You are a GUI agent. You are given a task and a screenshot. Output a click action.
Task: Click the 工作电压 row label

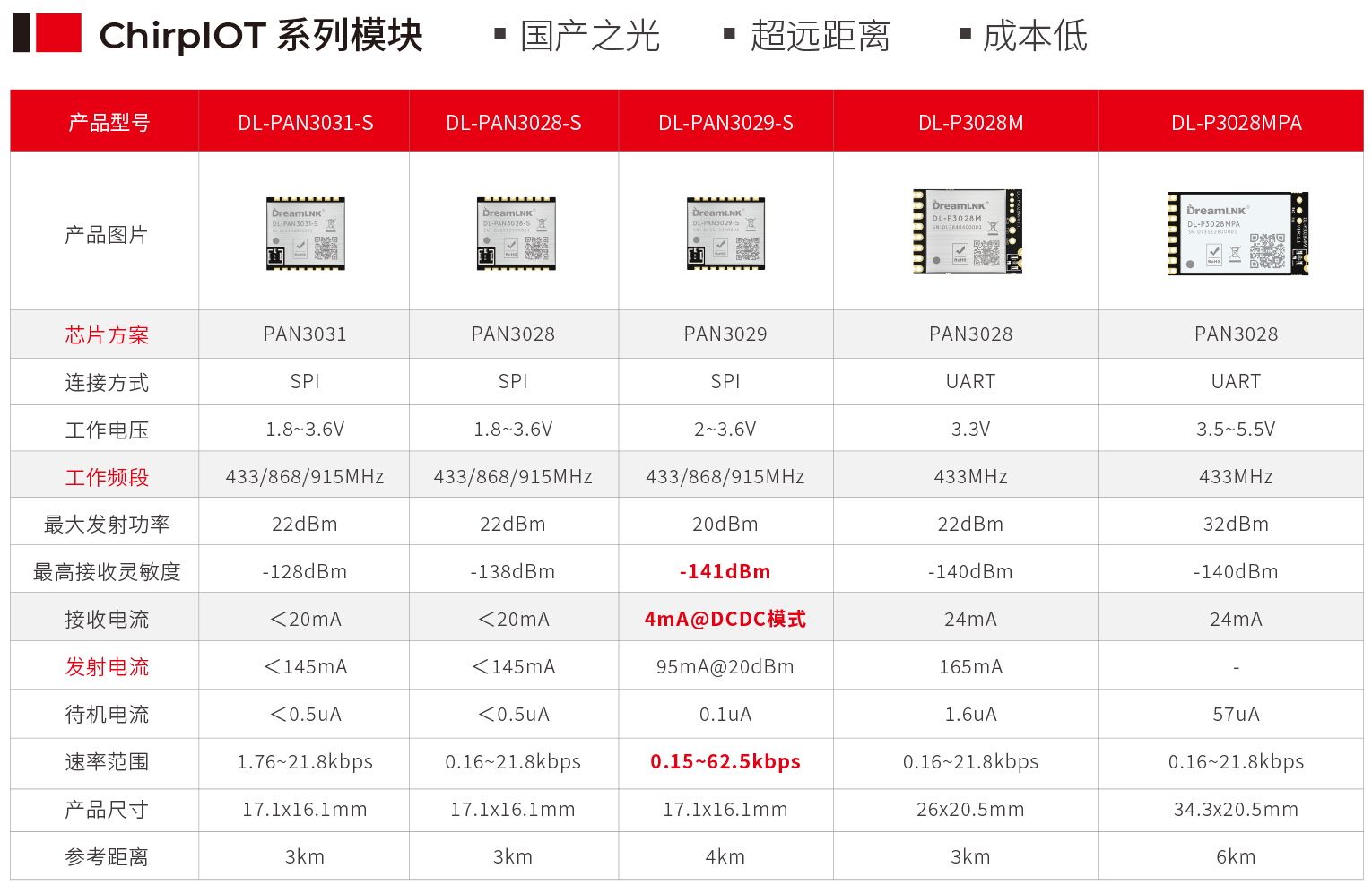[107, 430]
